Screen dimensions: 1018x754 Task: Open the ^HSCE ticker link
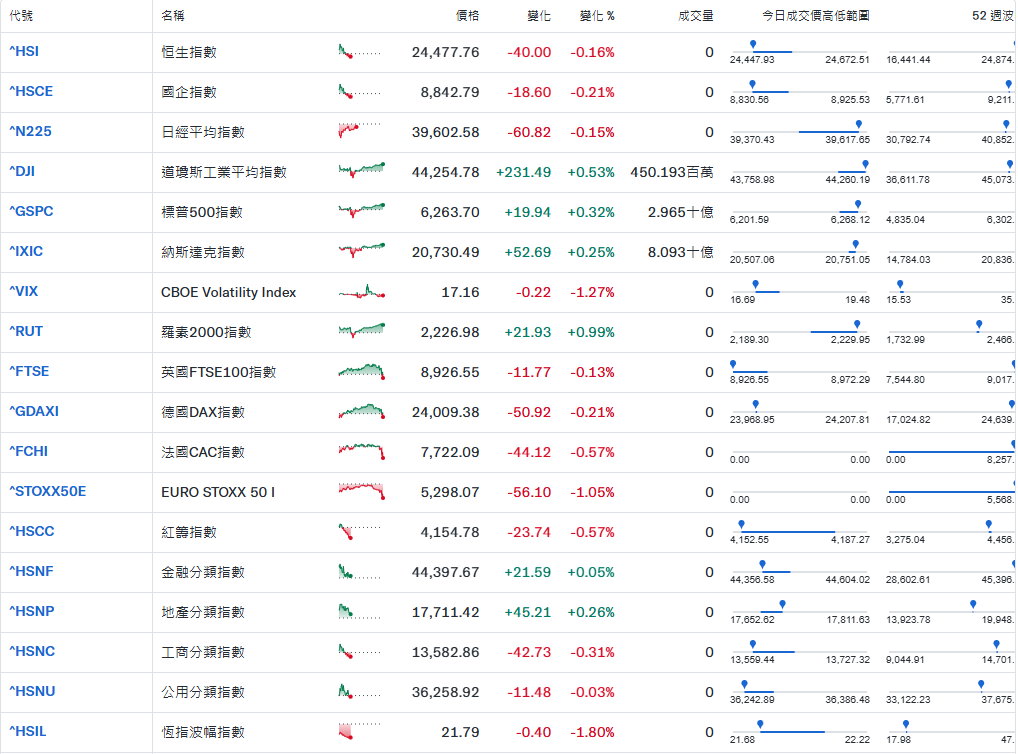click(x=31, y=92)
